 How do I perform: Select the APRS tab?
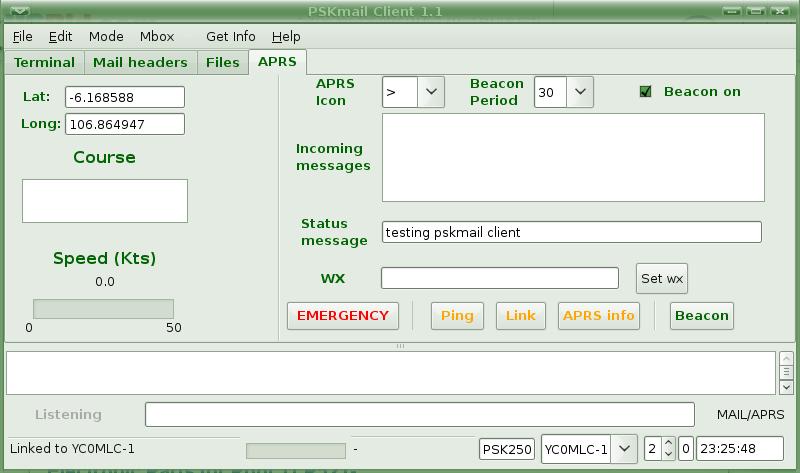point(277,62)
